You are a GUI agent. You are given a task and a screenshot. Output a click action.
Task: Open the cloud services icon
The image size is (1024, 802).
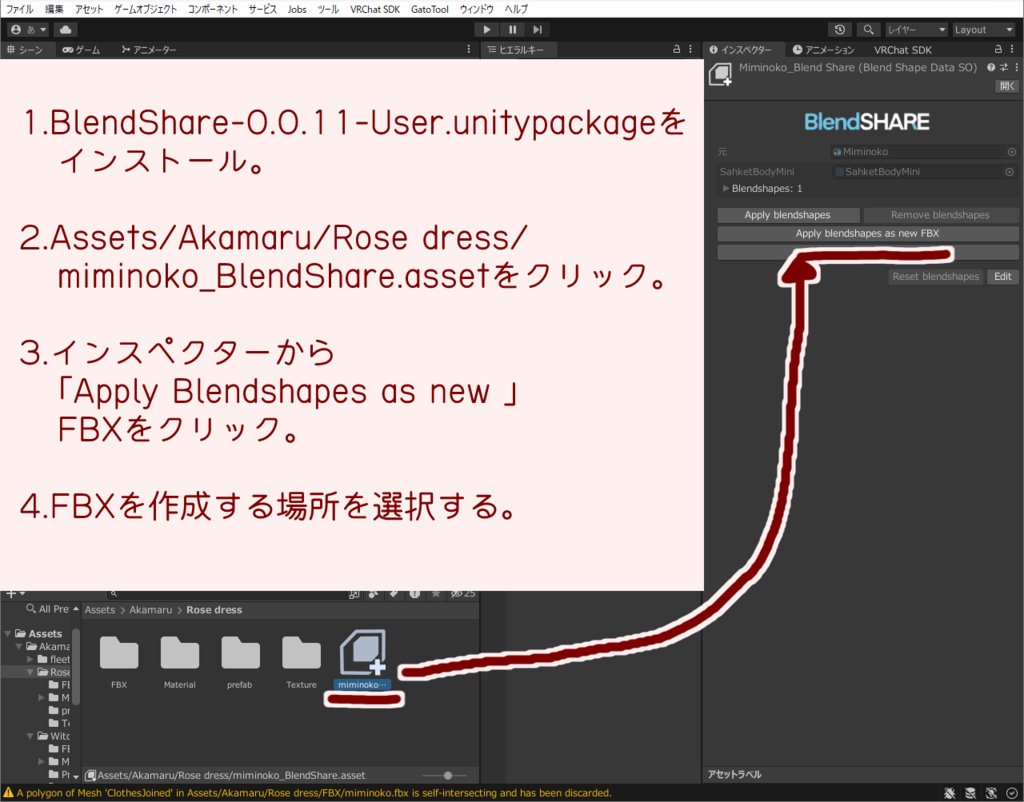tap(65, 29)
